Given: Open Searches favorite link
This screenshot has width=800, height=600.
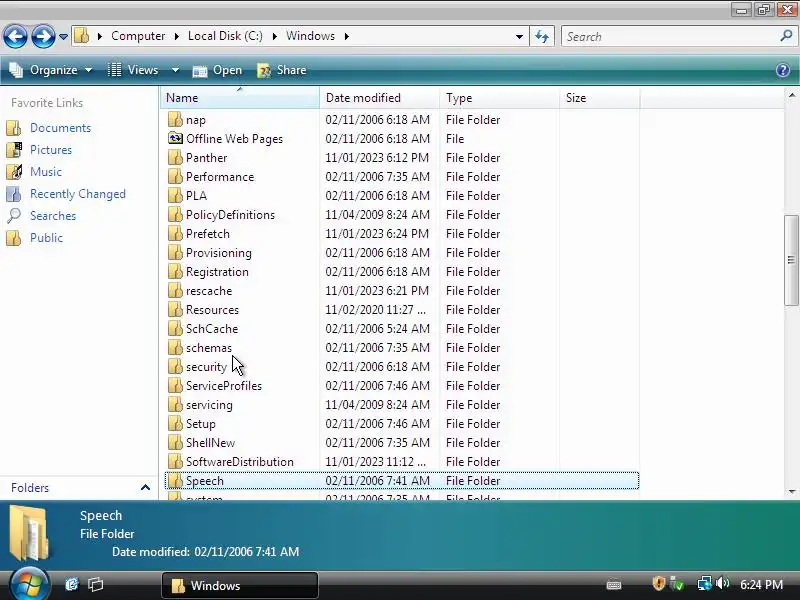Looking at the screenshot, I should pos(53,216).
